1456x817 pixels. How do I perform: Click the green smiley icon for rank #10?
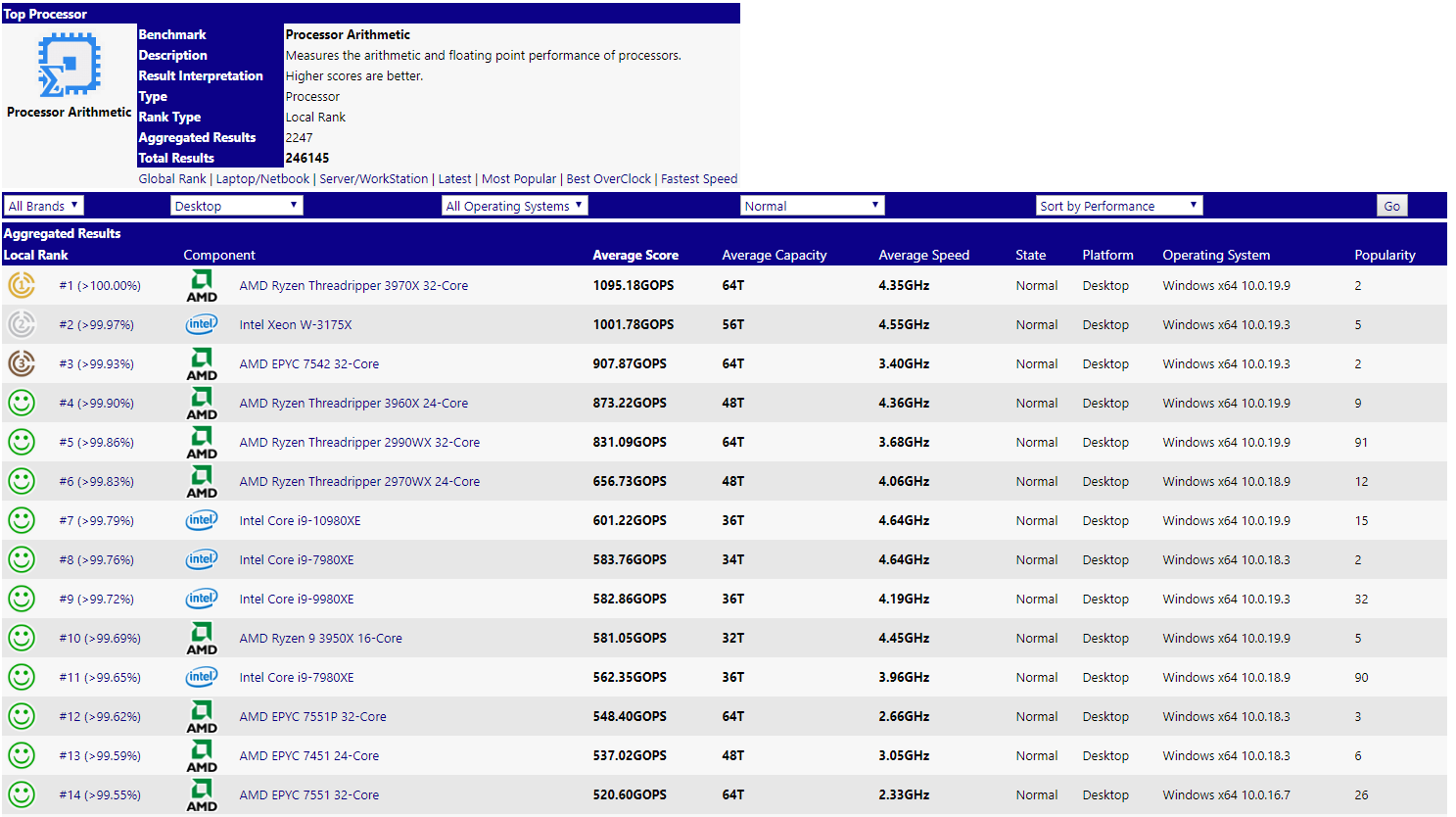[x=22, y=638]
